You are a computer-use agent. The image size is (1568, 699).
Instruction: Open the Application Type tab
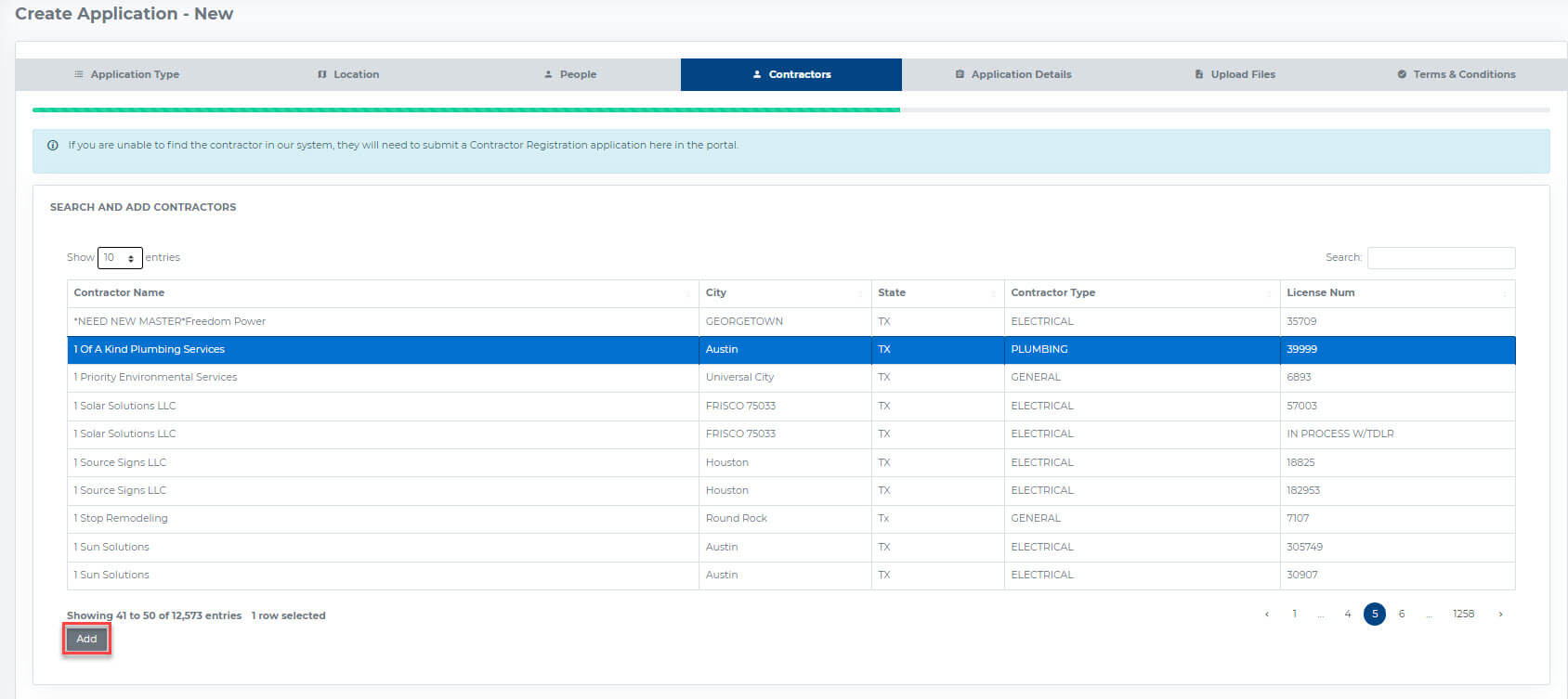[x=126, y=74]
